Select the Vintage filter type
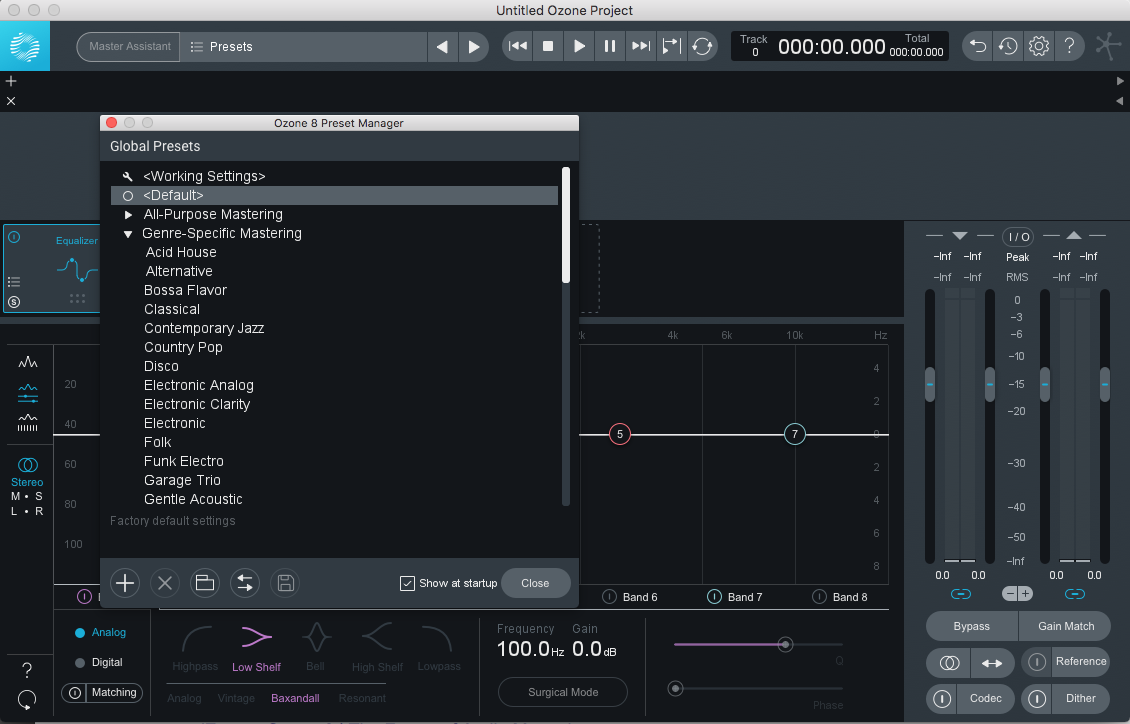Image resolution: width=1130 pixels, height=724 pixels. click(x=236, y=698)
